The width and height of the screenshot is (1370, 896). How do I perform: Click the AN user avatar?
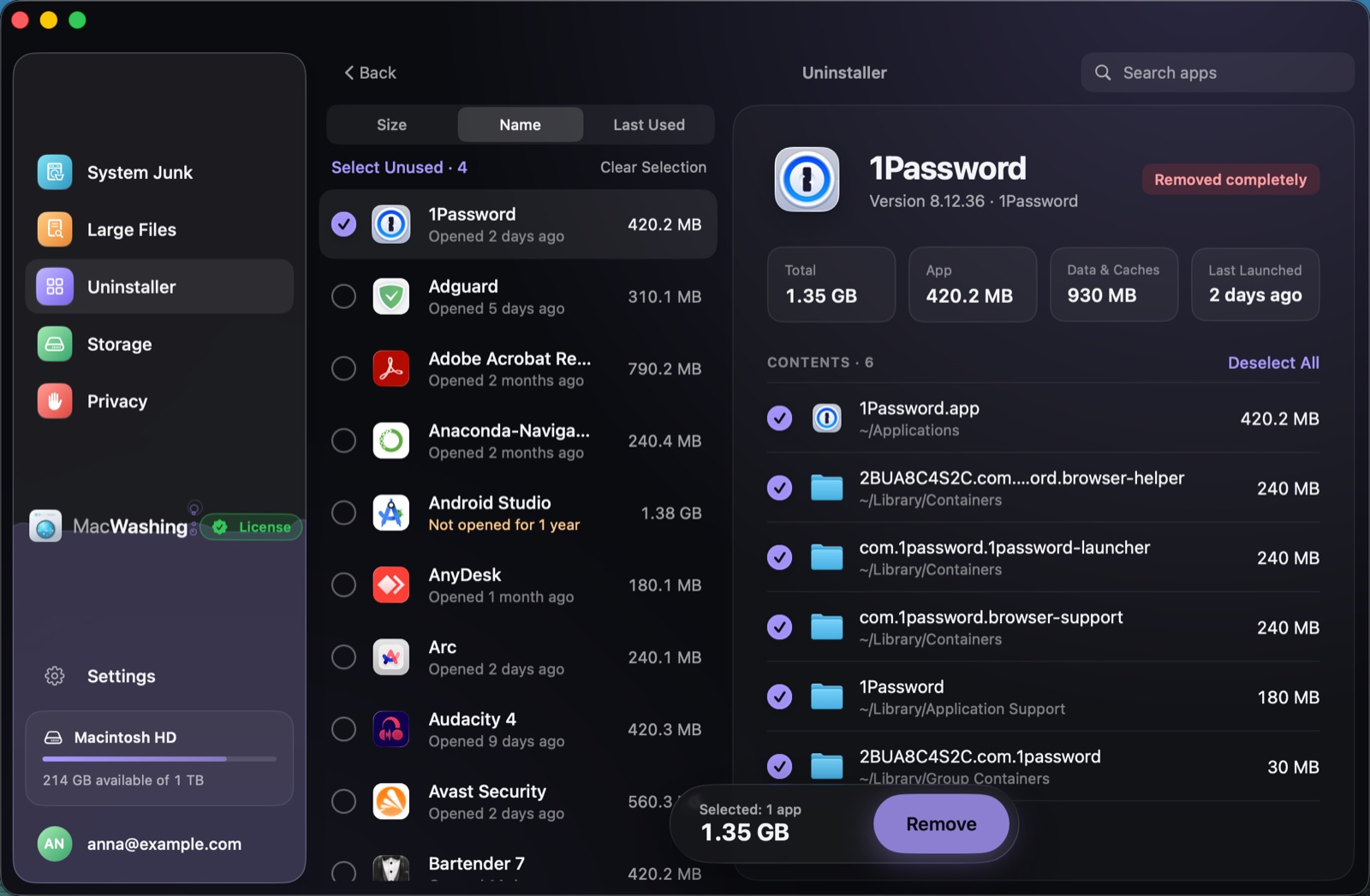(x=55, y=844)
